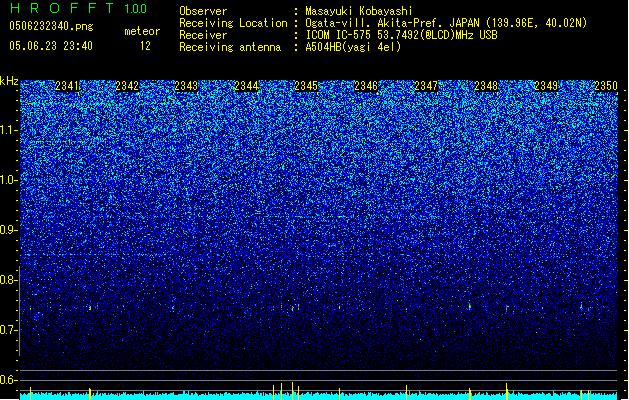Click the 0.6 kHz axis label

(9, 380)
